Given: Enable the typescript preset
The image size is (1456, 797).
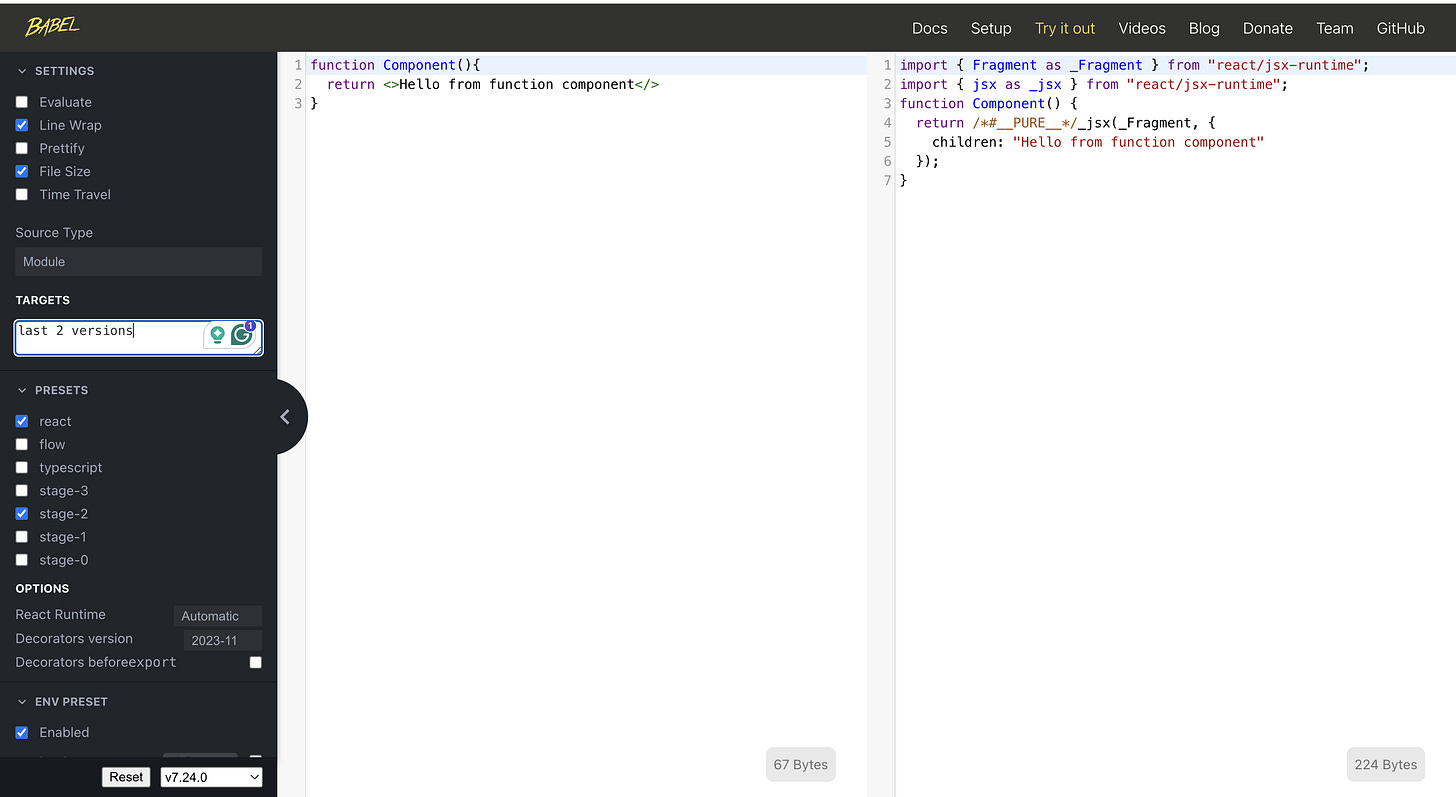Looking at the screenshot, I should 22,467.
